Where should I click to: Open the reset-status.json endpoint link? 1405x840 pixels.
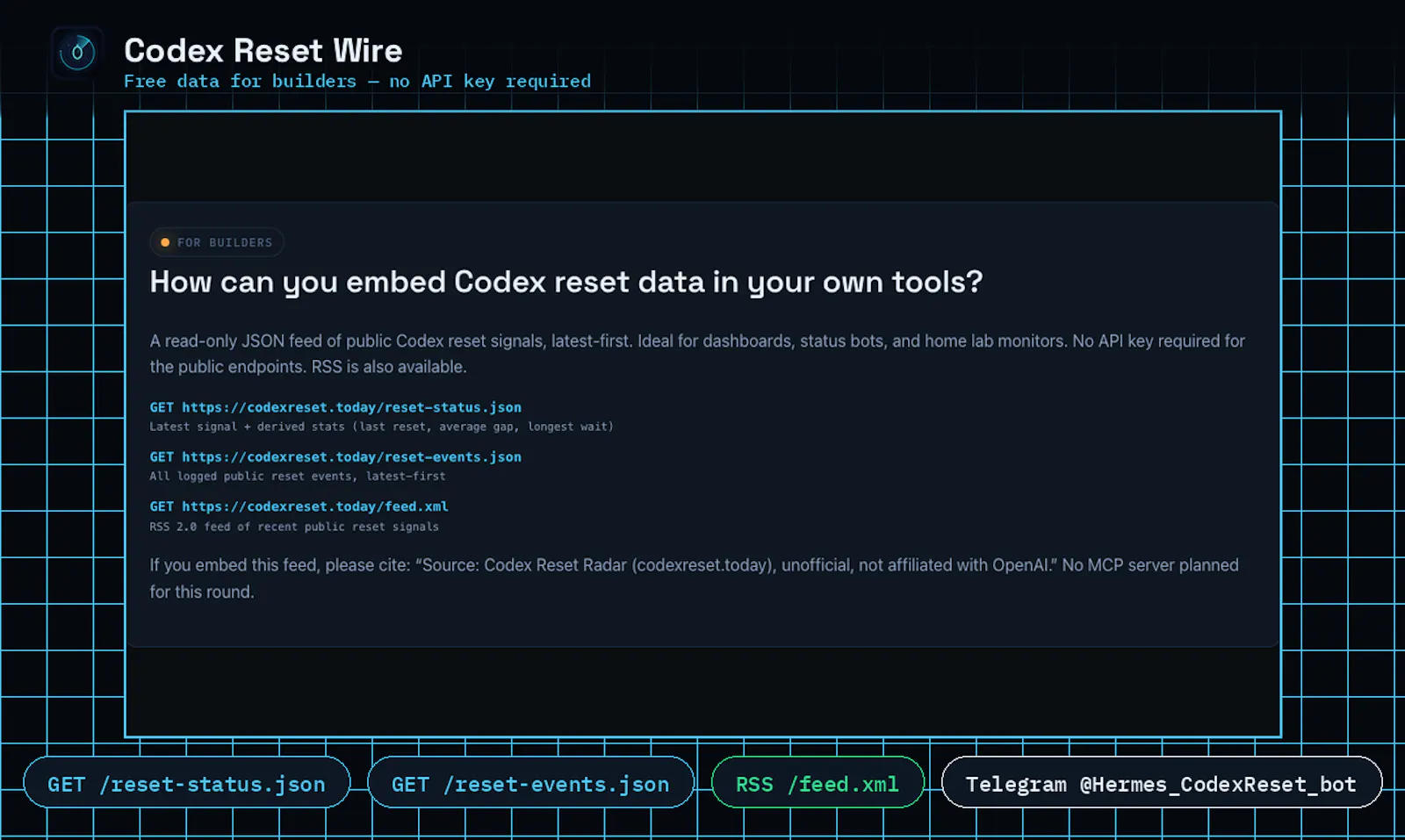(335, 407)
